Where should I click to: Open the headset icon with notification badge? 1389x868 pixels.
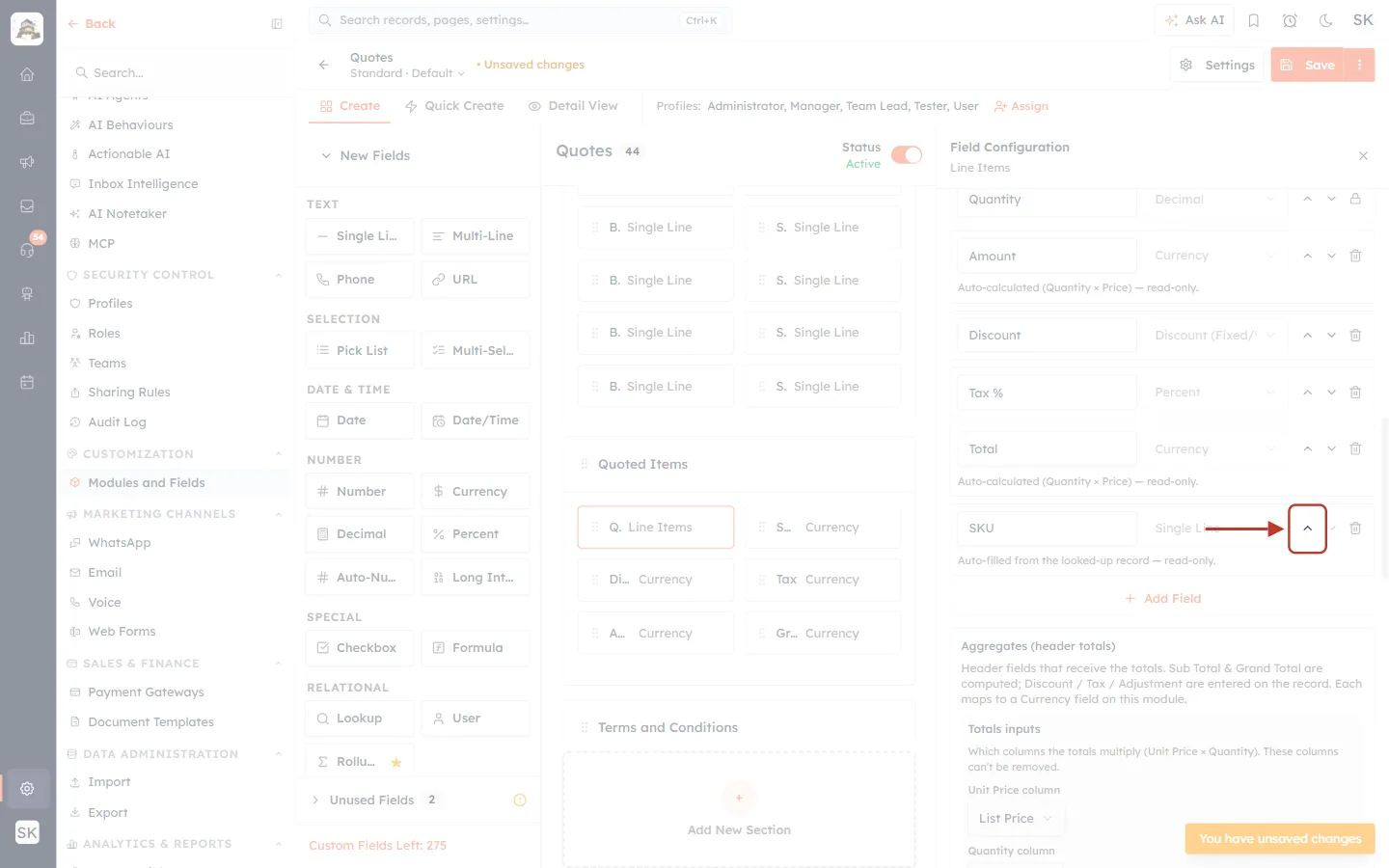27,250
